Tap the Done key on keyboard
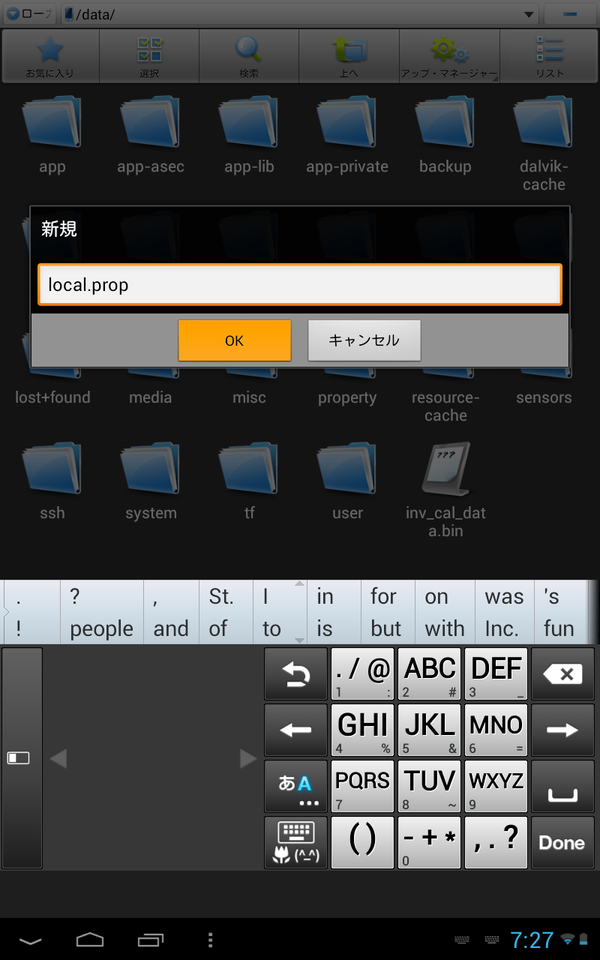This screenshot has height=960, width=600. pyautogui.click(x=563, y=842)
